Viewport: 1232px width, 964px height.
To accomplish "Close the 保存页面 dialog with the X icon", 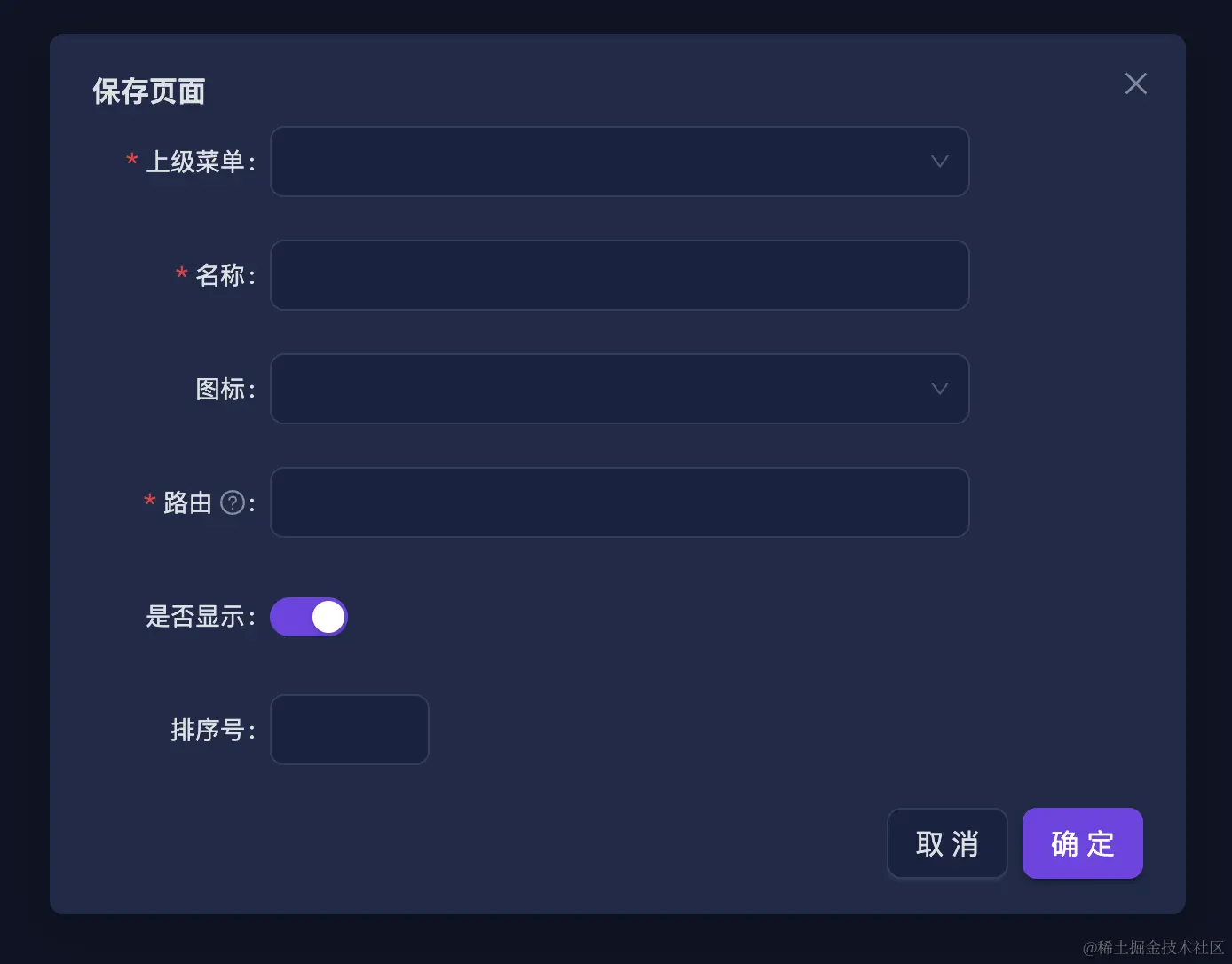I will pos(1135,83).
